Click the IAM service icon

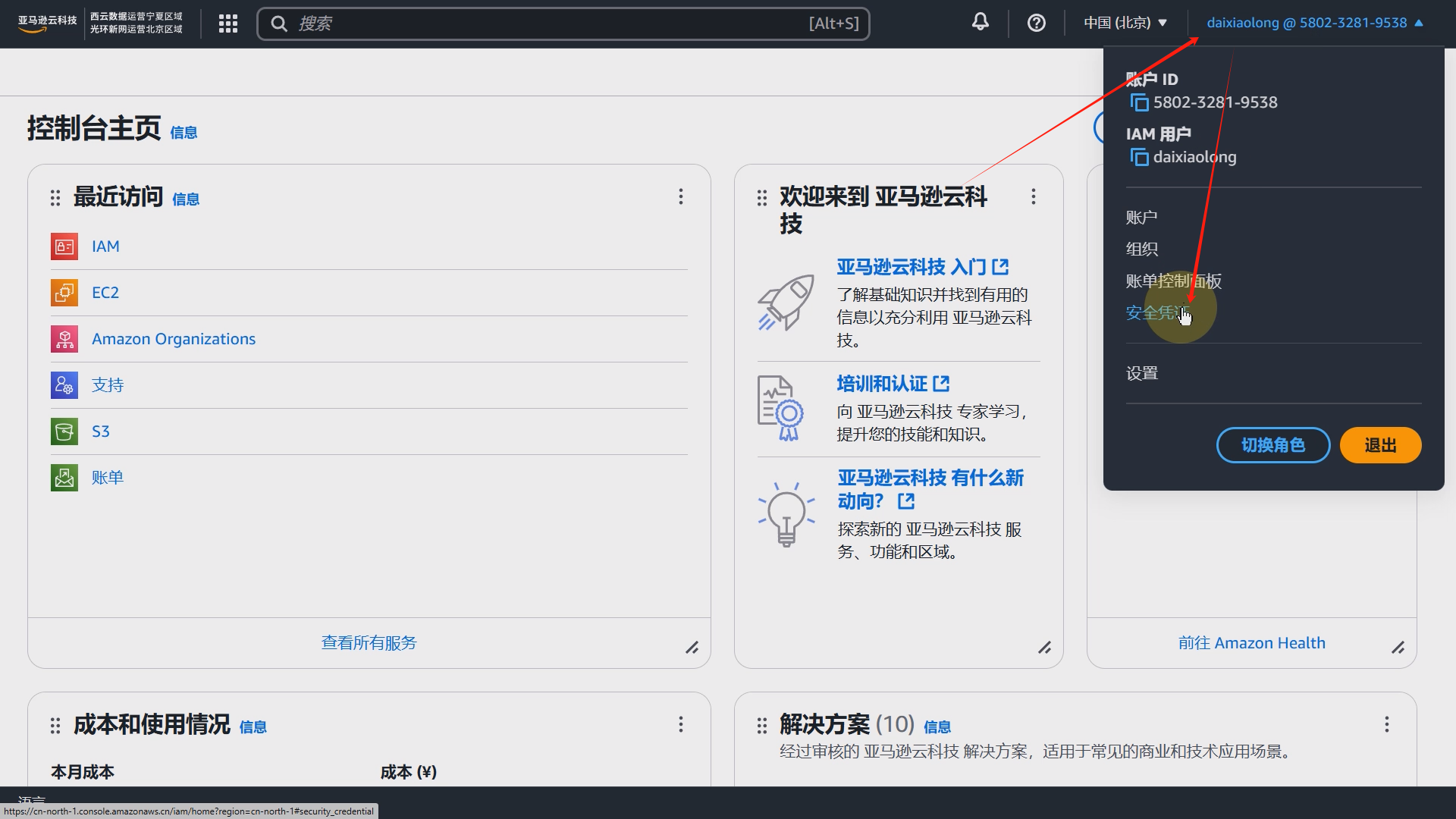pyautogui.click(x=64, y=246)
